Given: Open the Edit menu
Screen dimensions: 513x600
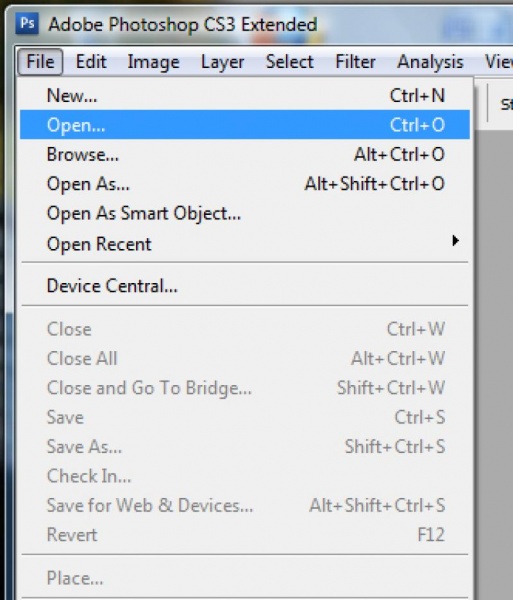Looking at the screenshot, I should 91,62.
